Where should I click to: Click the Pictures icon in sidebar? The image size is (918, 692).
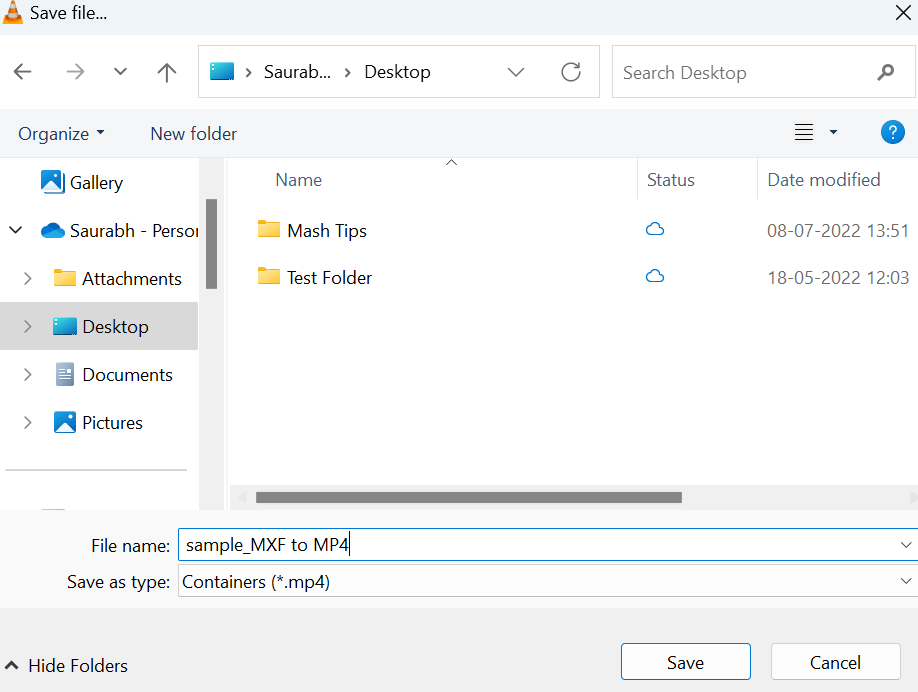coord(65,422)
